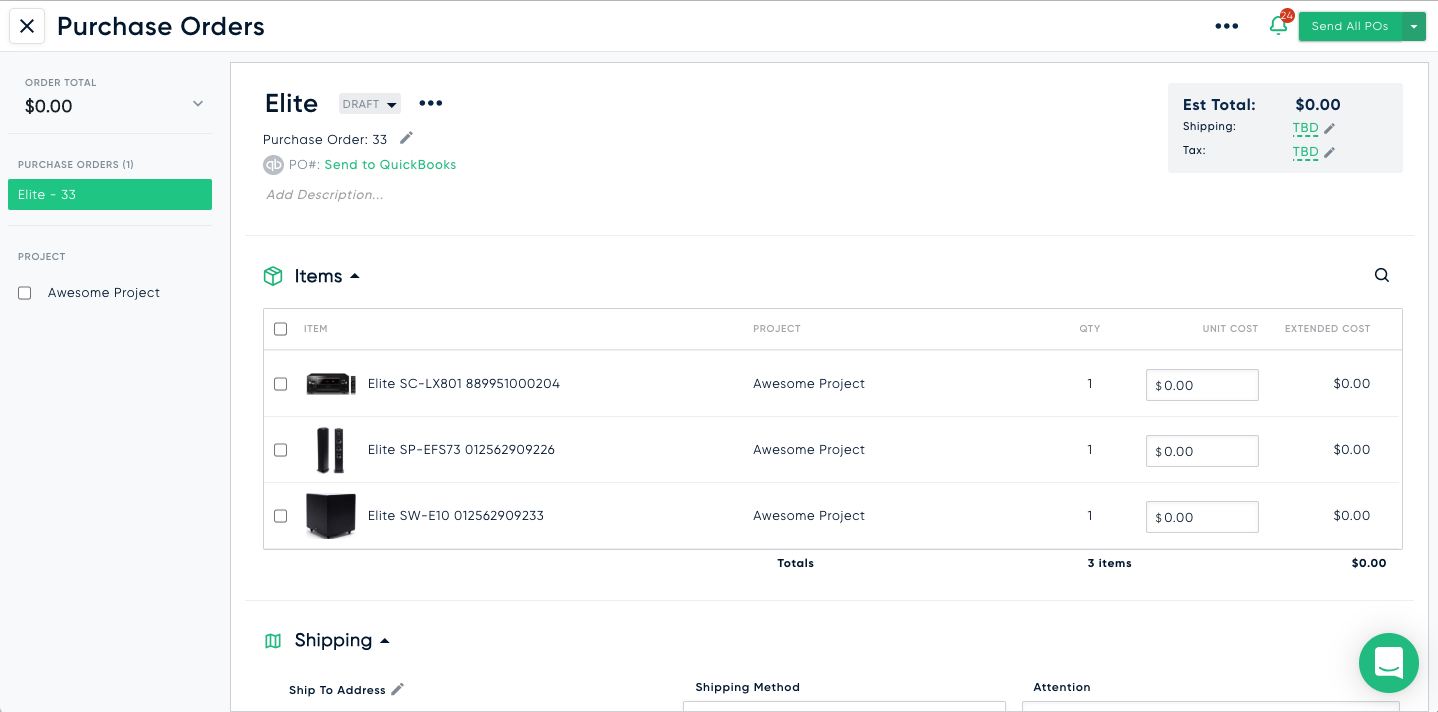The image size is (1438, 712).
Task: Close the Purchase Orders screen
Action: click(x=27, y=26)
